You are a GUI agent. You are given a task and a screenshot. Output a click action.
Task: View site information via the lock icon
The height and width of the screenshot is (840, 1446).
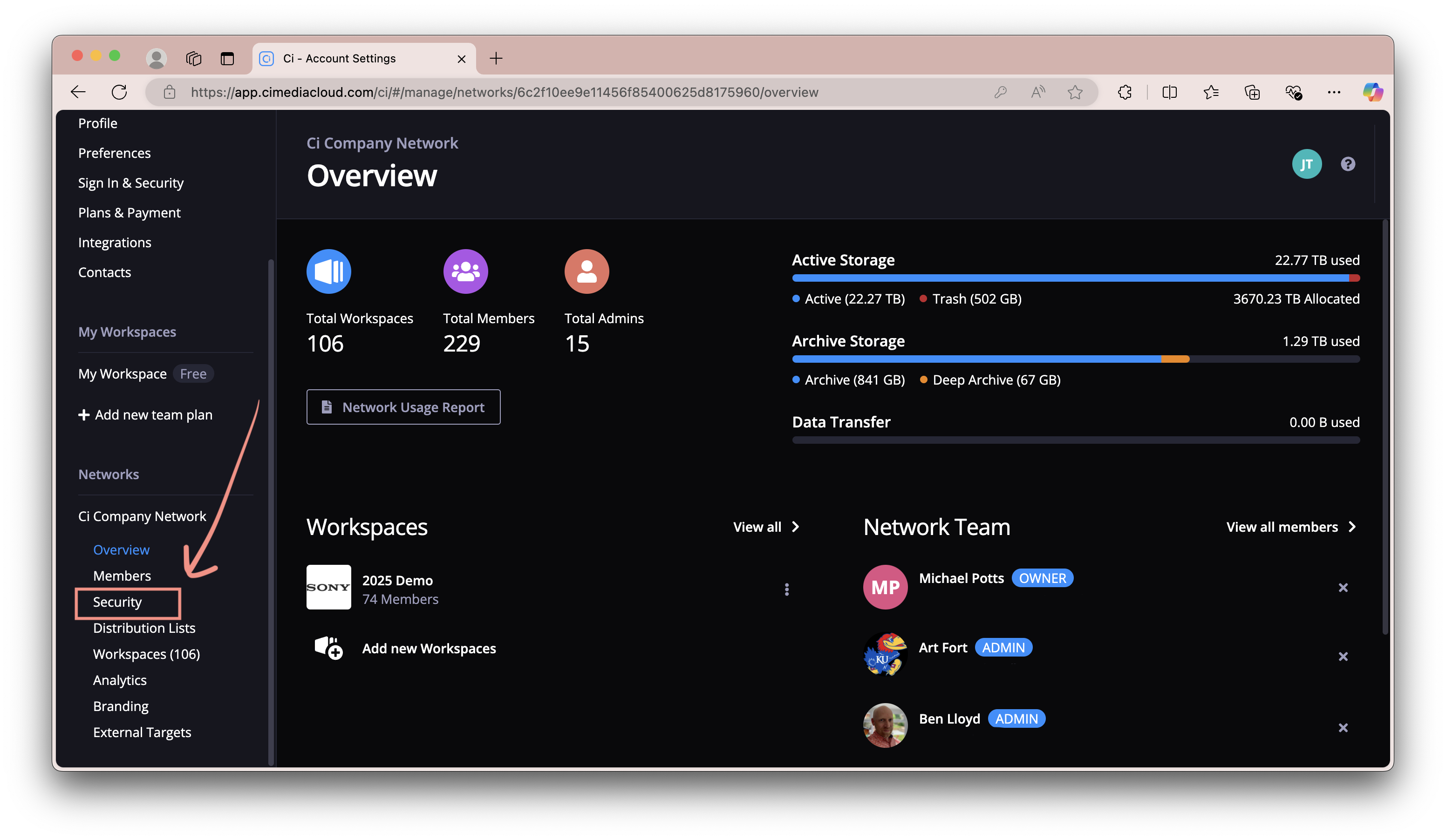click(169, 92)
